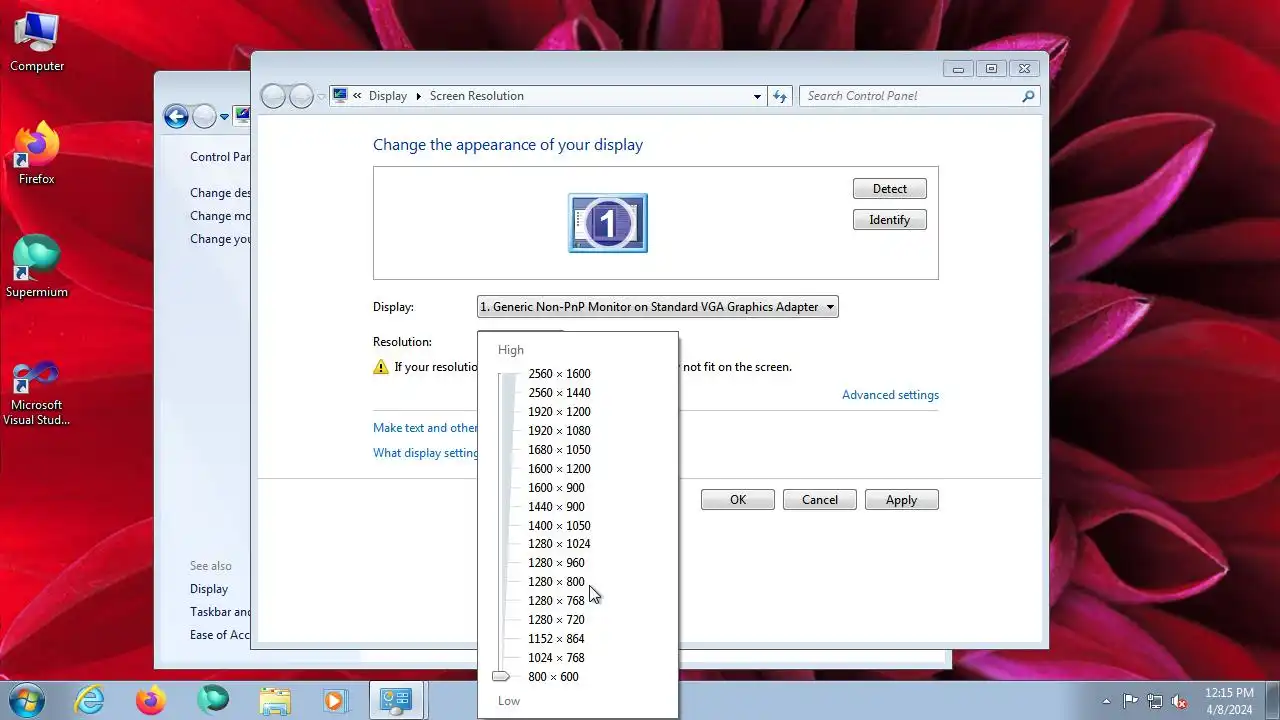Open the network tray icon
1280x720 pixels.
[x=1155, y=701]
